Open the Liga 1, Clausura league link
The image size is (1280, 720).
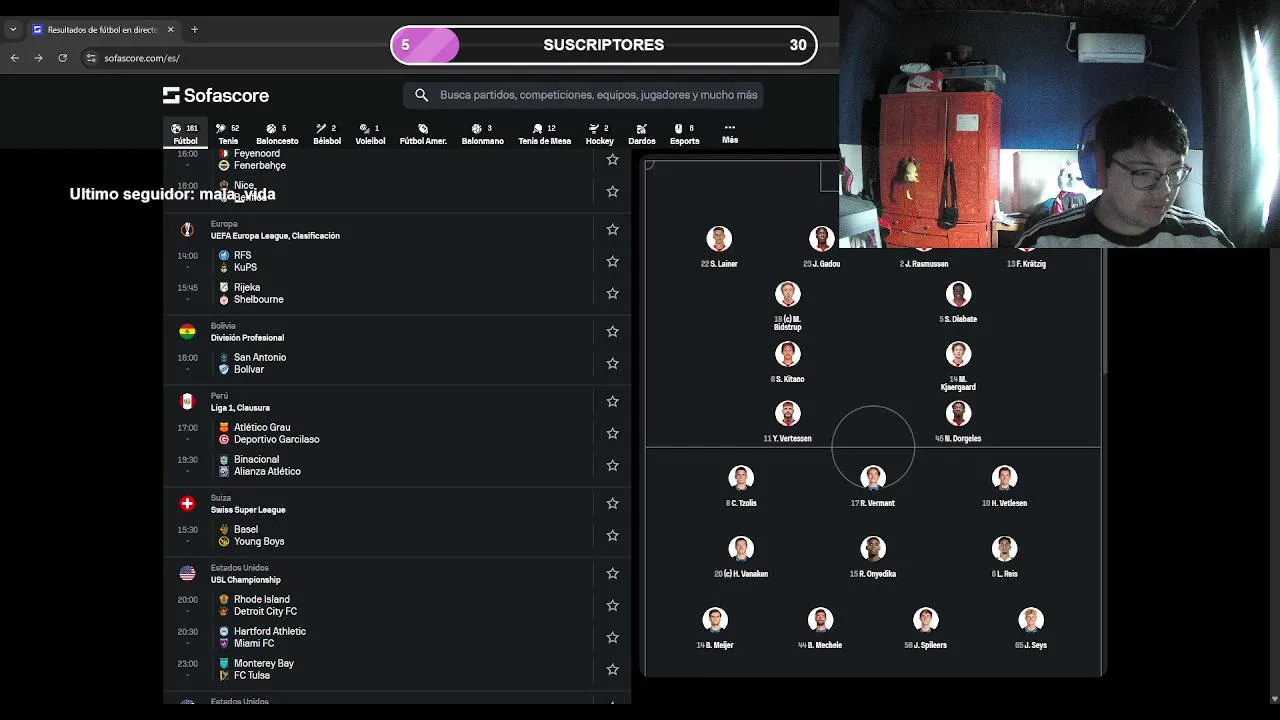pyautogui.click(x=240, y=408)
